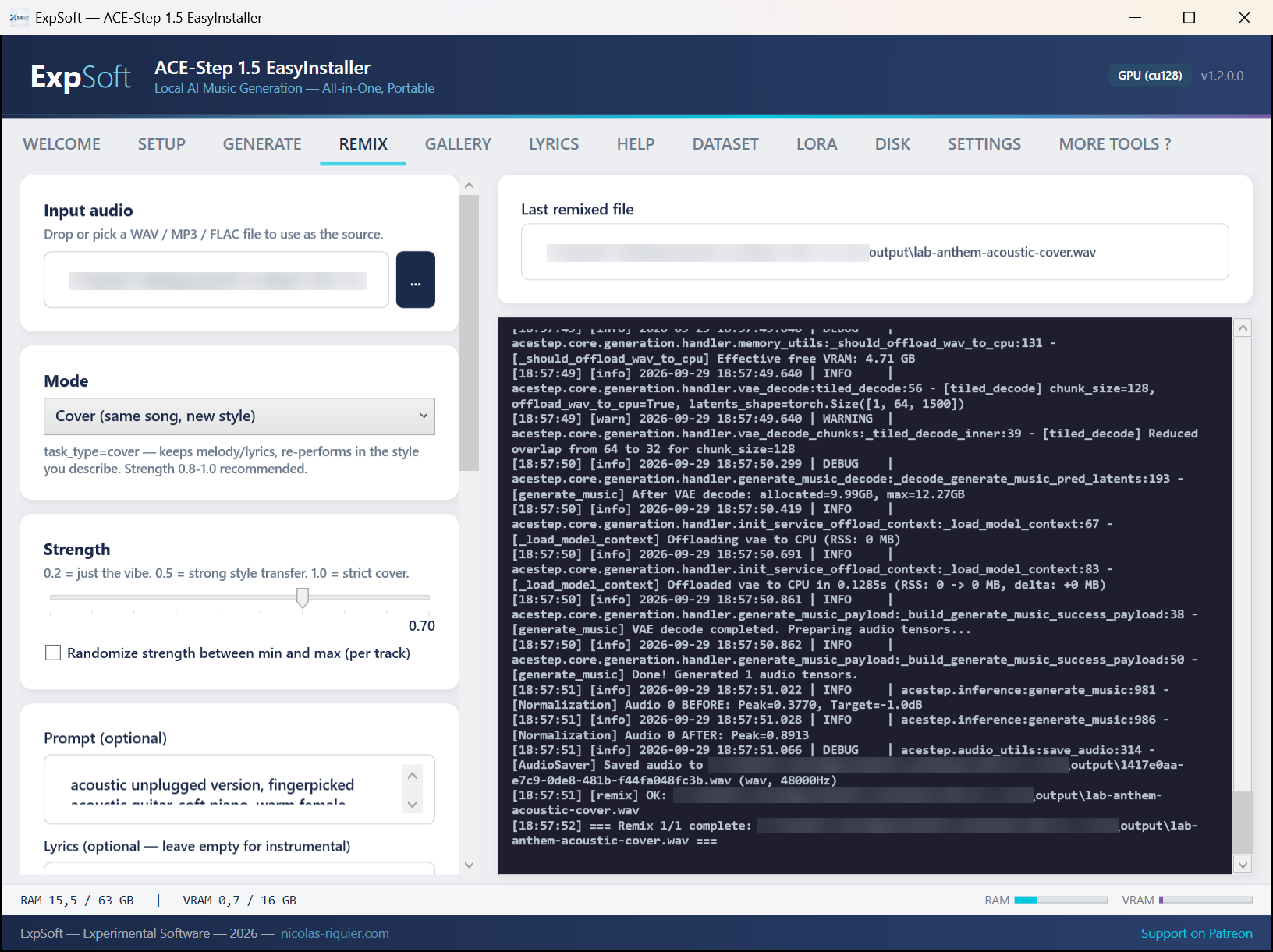Click the Prompt box scroll-up arrow
The image size is (1273, 952).
click(413, 776)
